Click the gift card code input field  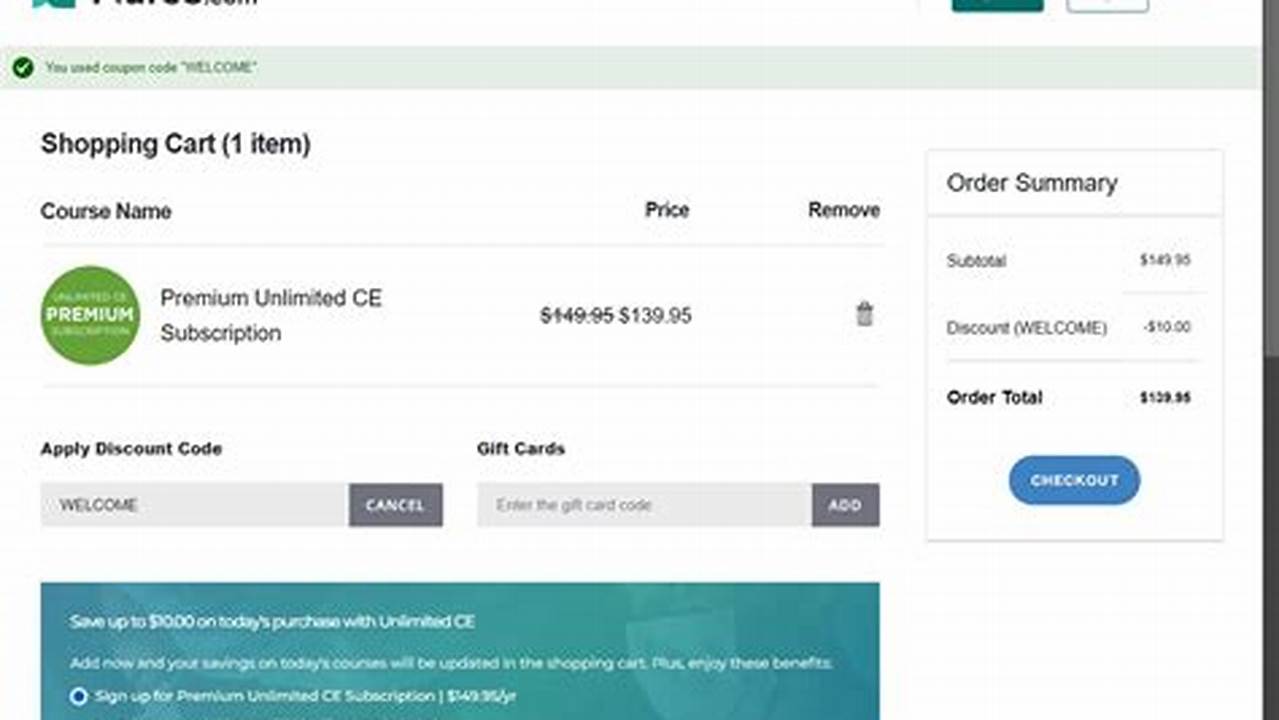point(640,505)
